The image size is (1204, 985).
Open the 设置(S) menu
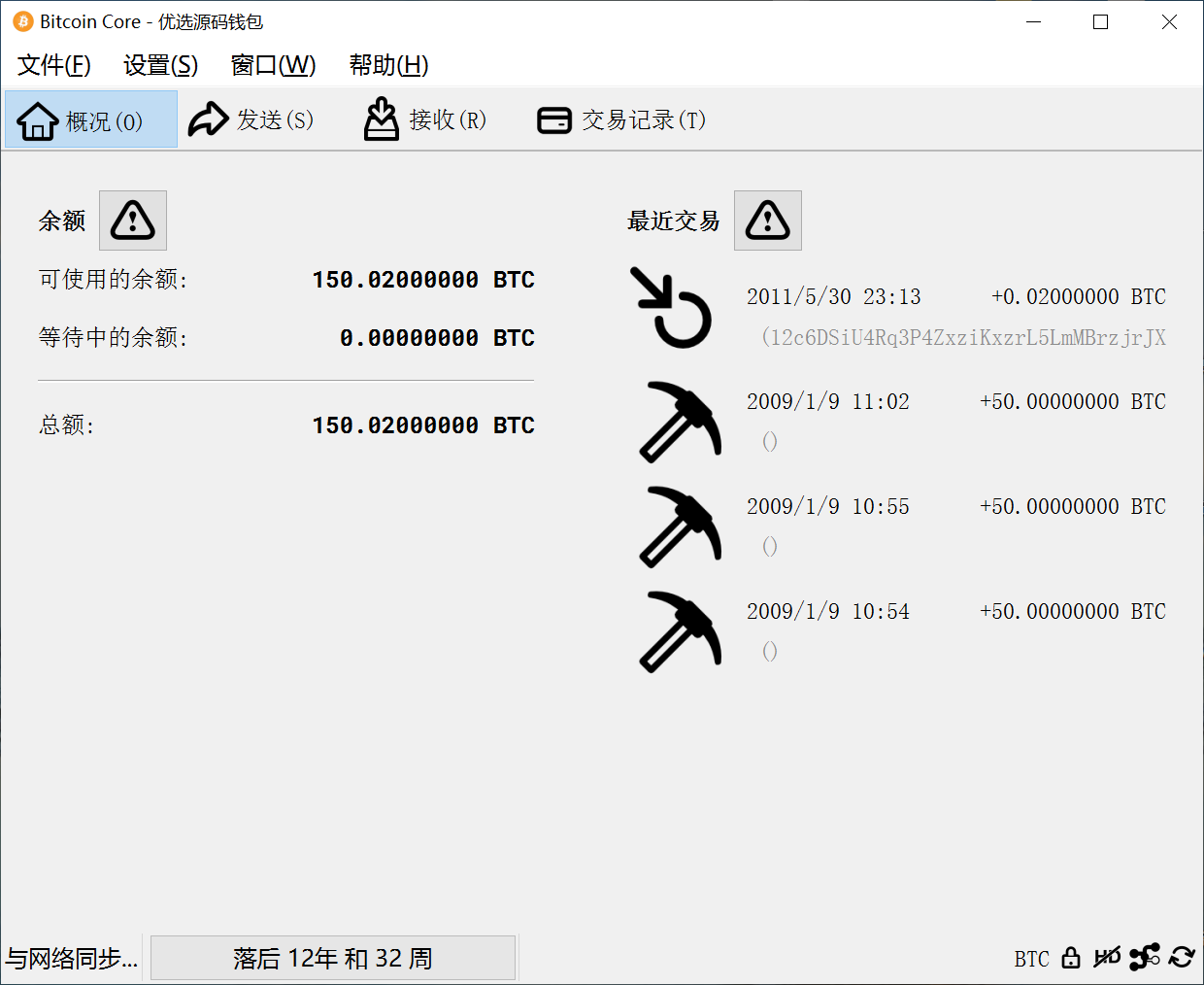coord(160,65)
